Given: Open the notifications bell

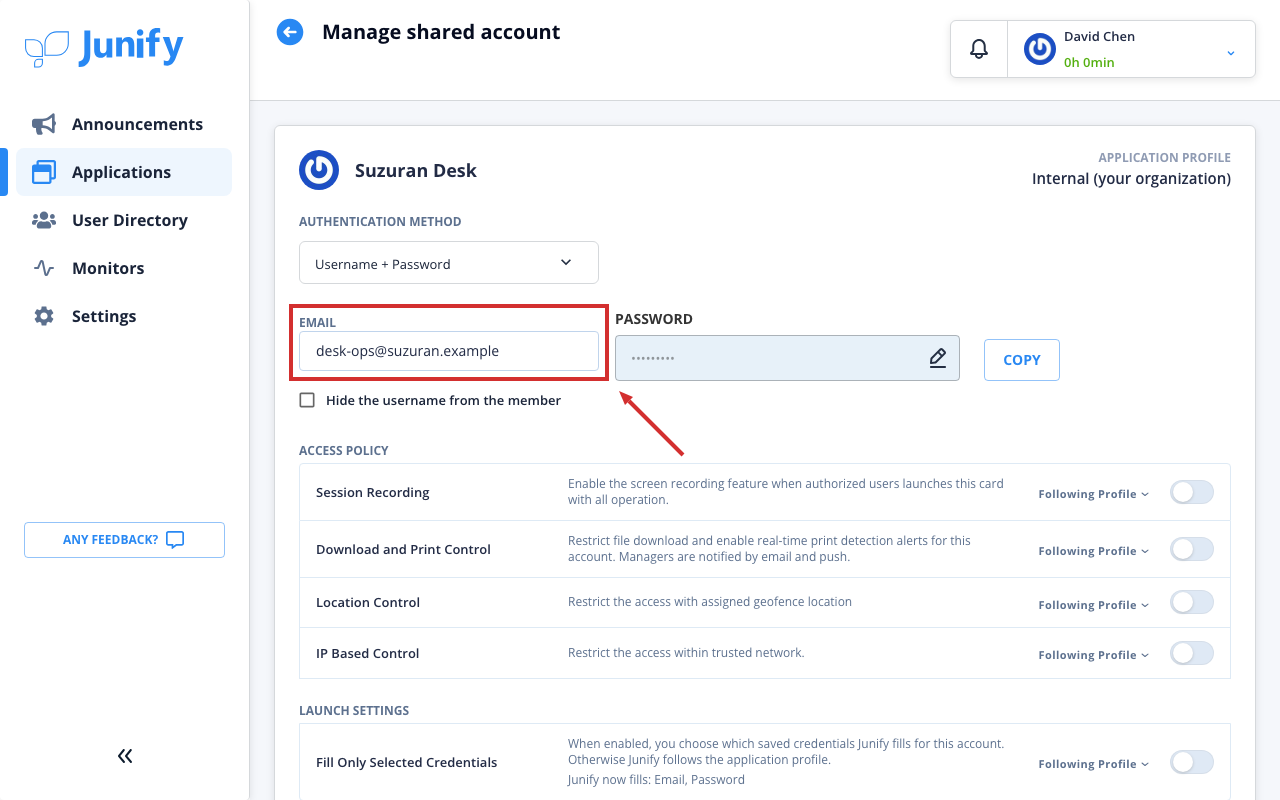Looking at the screenshot, I should point(979,49).
